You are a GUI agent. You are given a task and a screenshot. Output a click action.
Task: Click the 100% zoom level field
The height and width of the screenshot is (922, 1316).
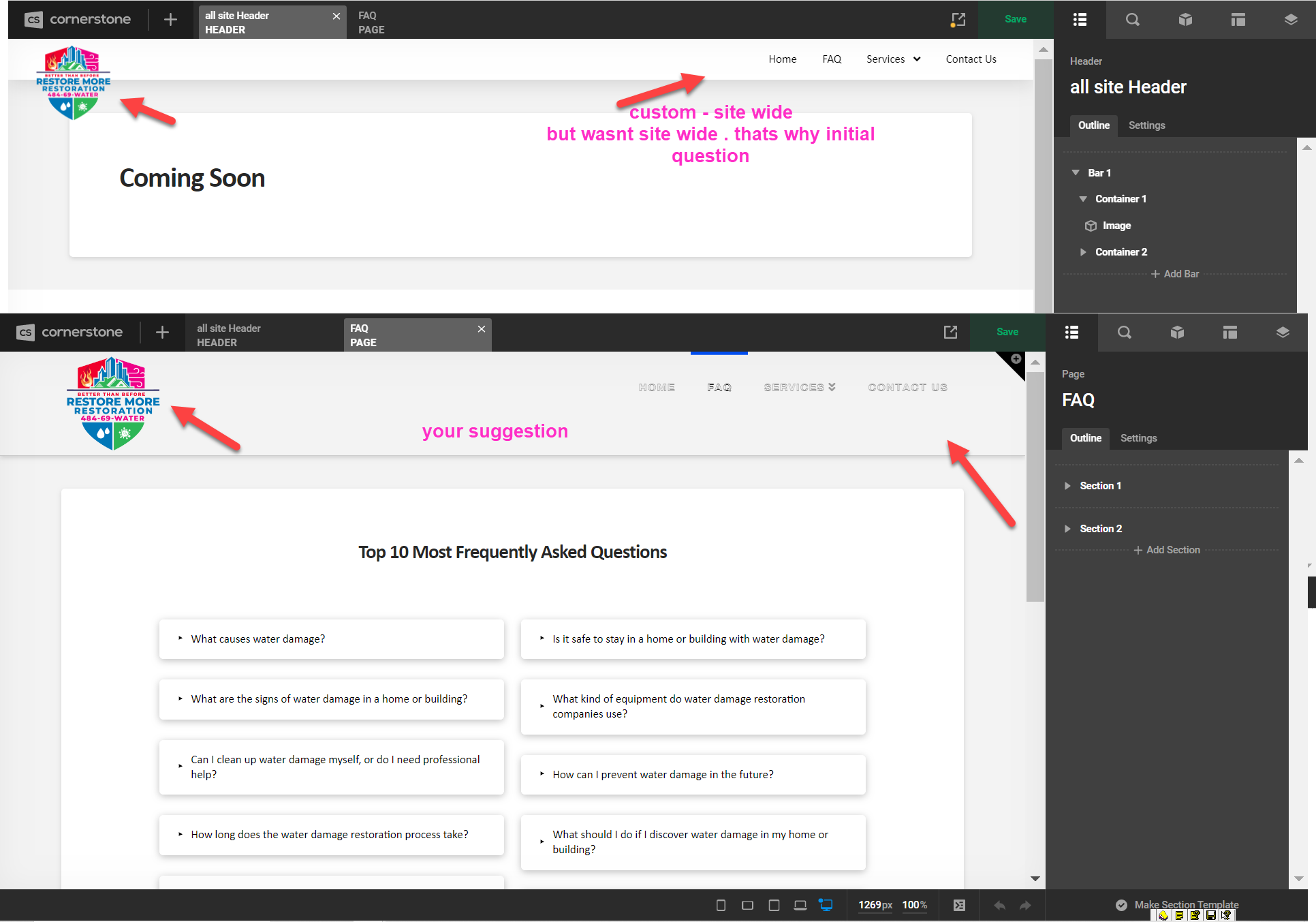[x=914, y=905]
